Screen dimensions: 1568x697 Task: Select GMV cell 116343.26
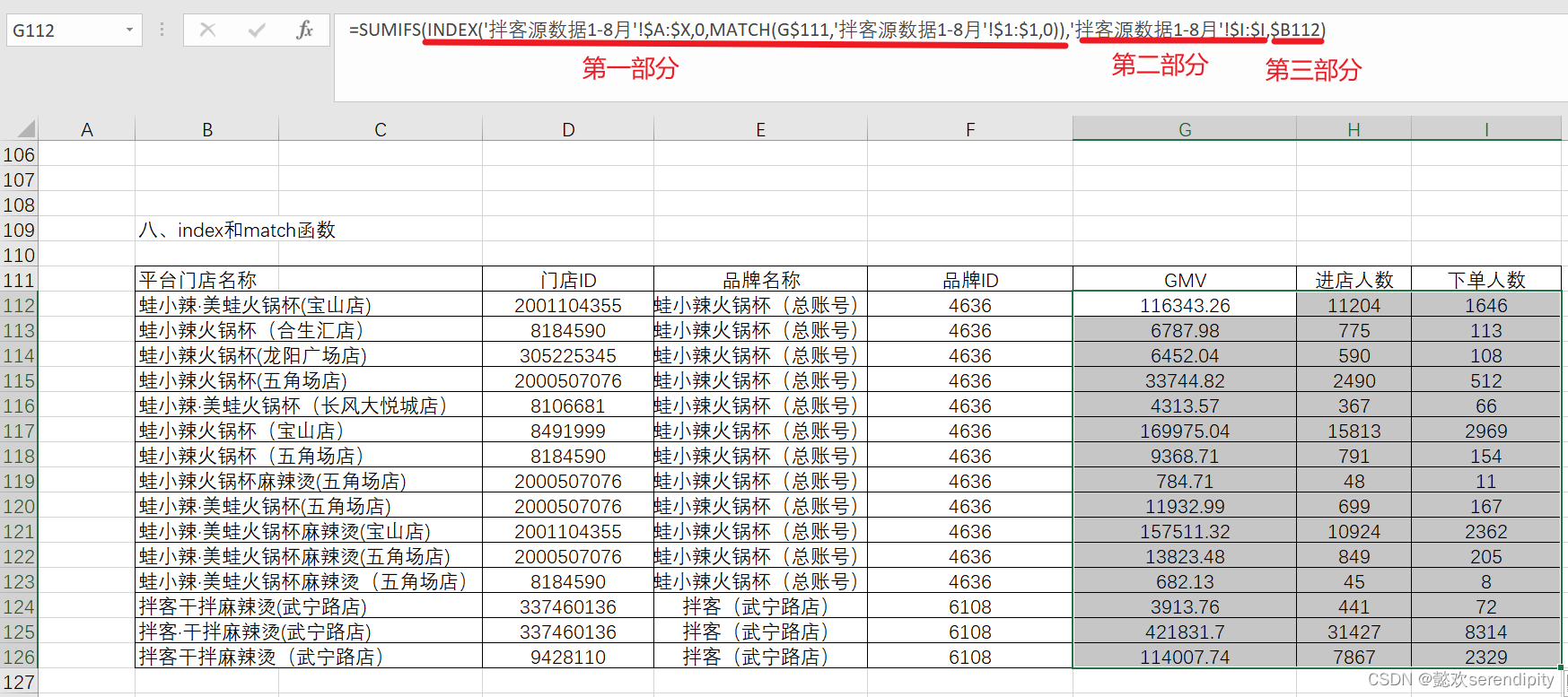tap(1185, 305)
